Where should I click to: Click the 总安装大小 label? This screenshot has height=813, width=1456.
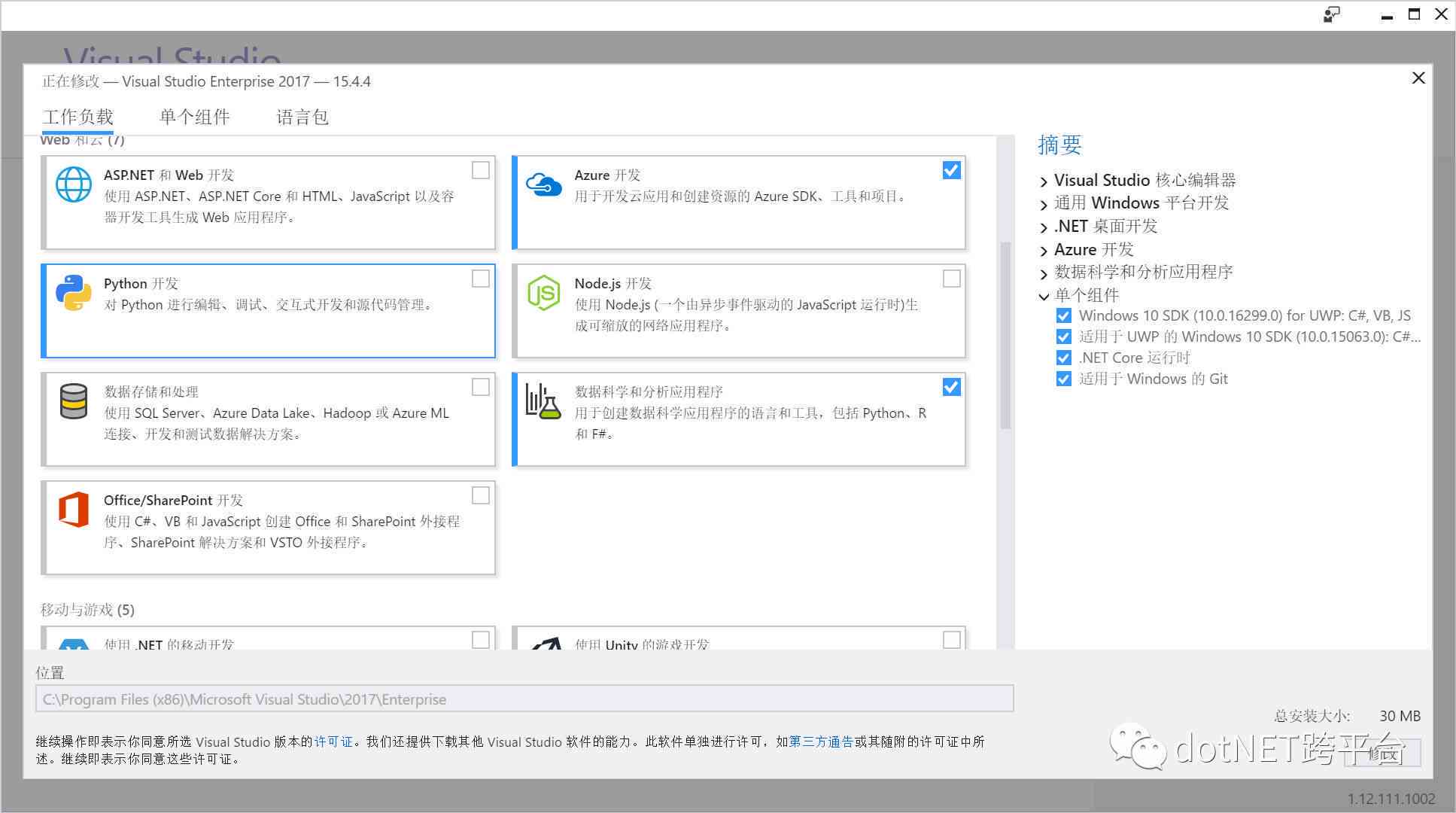pyautogui.click(x=1312, y=716)
